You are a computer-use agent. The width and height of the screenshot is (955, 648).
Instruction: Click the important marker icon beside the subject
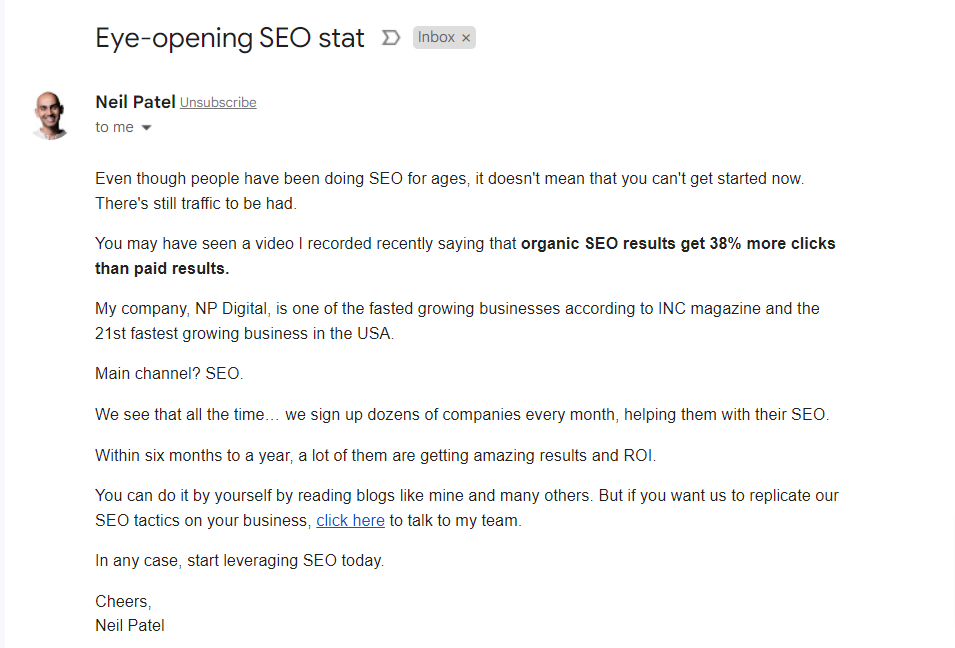click(390, 35)
